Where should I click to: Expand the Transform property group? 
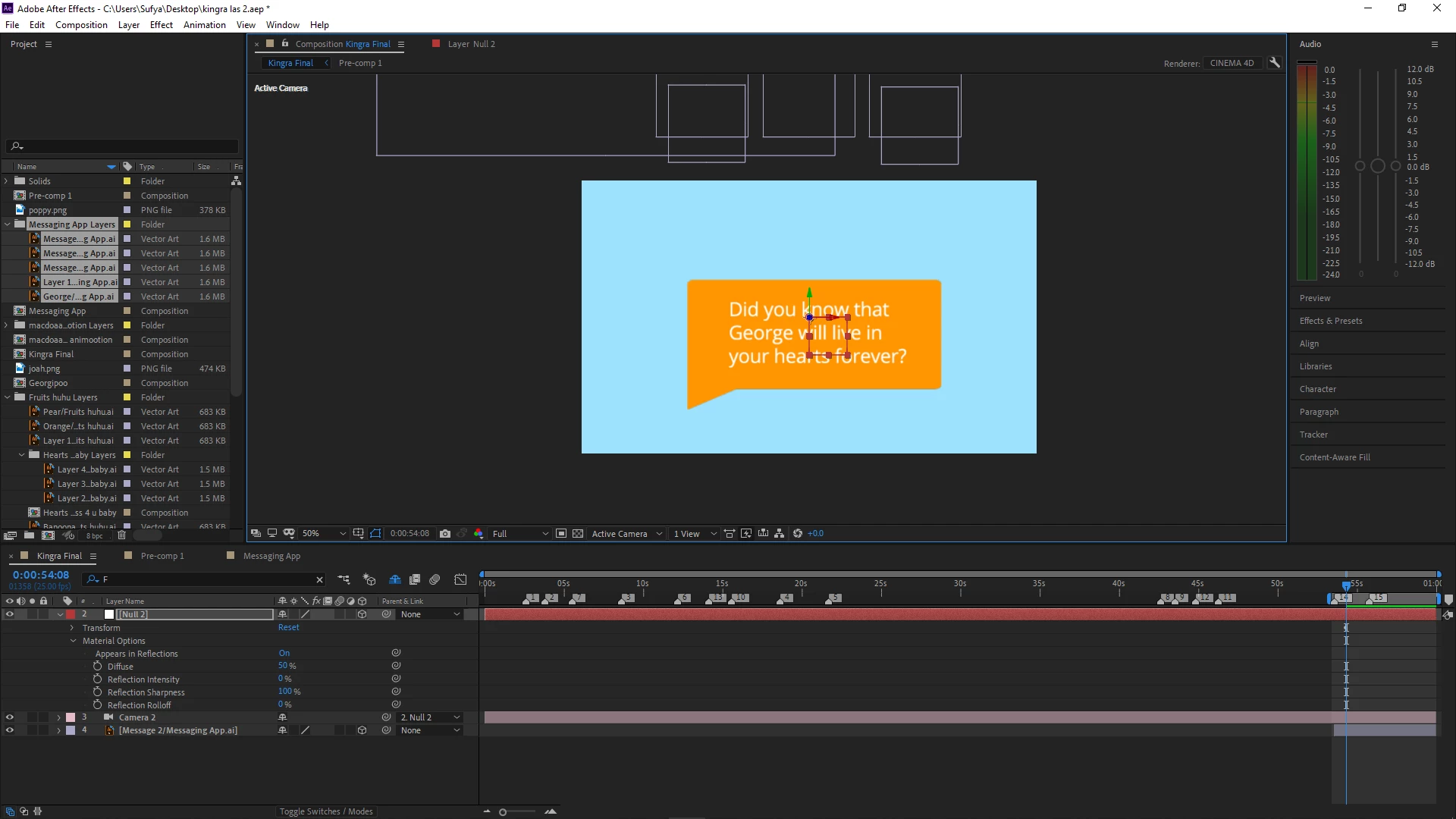click(x=72, y=628)
